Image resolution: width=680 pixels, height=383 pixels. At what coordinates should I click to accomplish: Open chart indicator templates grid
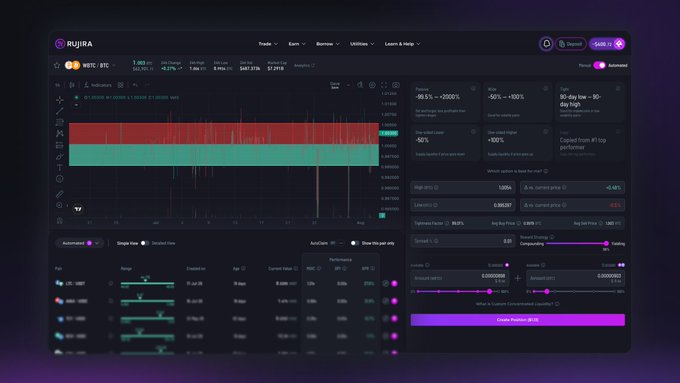(121, 85)
